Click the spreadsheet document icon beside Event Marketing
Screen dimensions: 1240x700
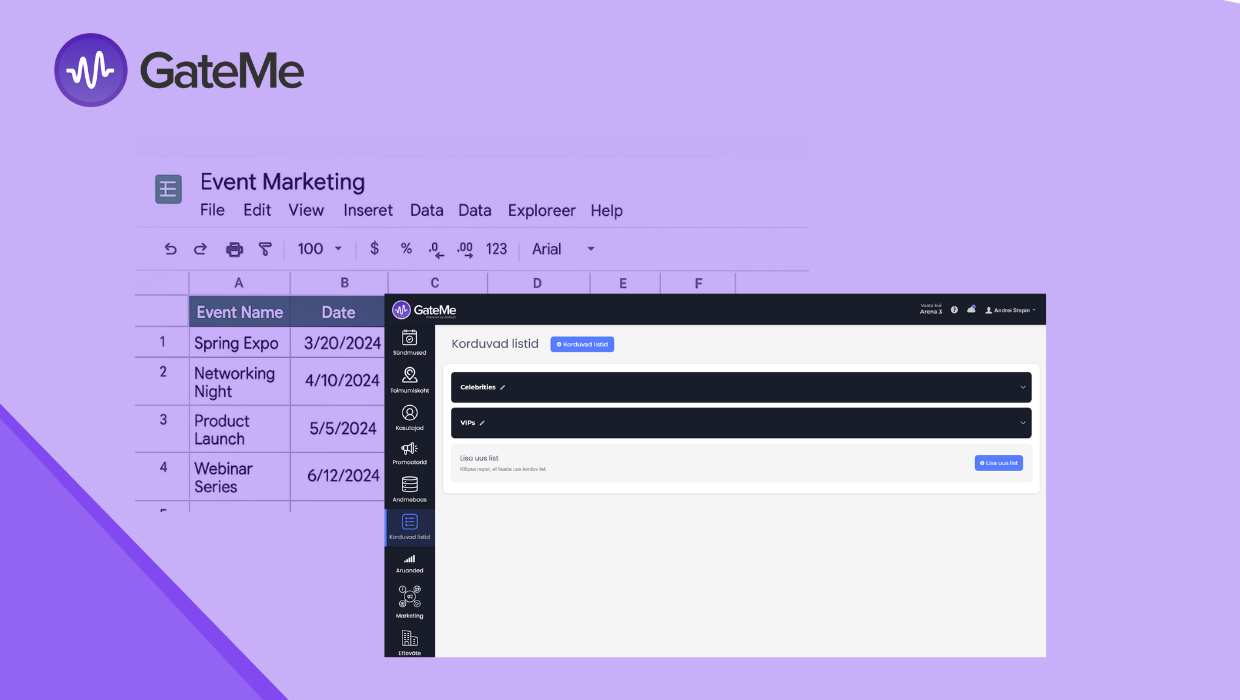[x=168, y=189]
